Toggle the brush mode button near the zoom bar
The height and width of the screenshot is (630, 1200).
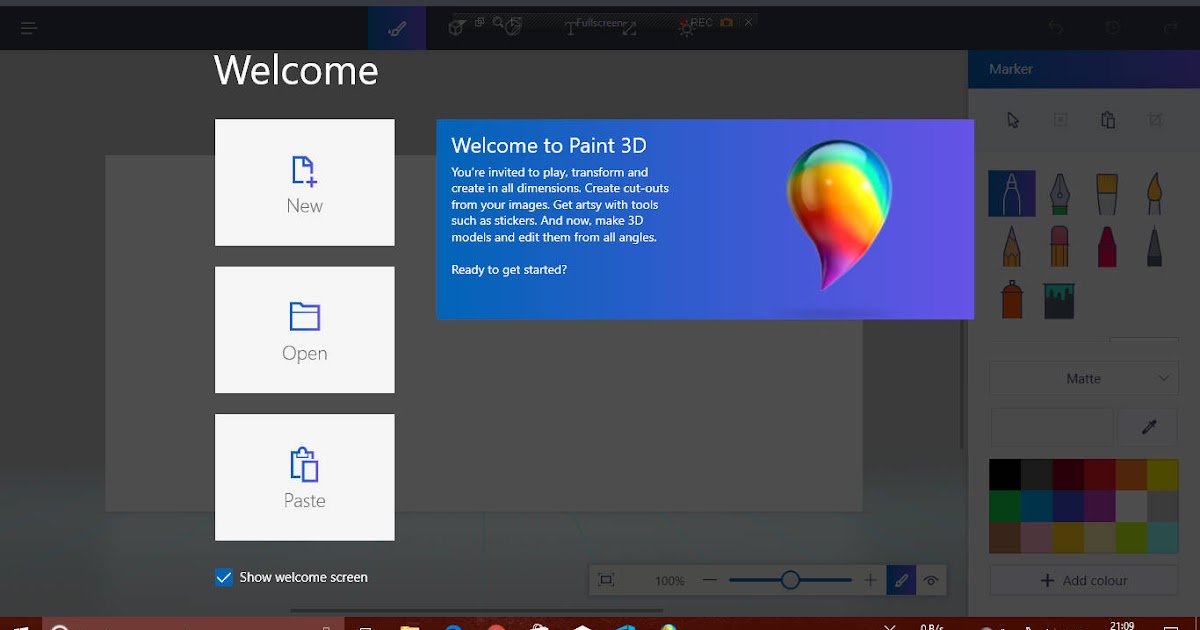[x=900, y=580]
